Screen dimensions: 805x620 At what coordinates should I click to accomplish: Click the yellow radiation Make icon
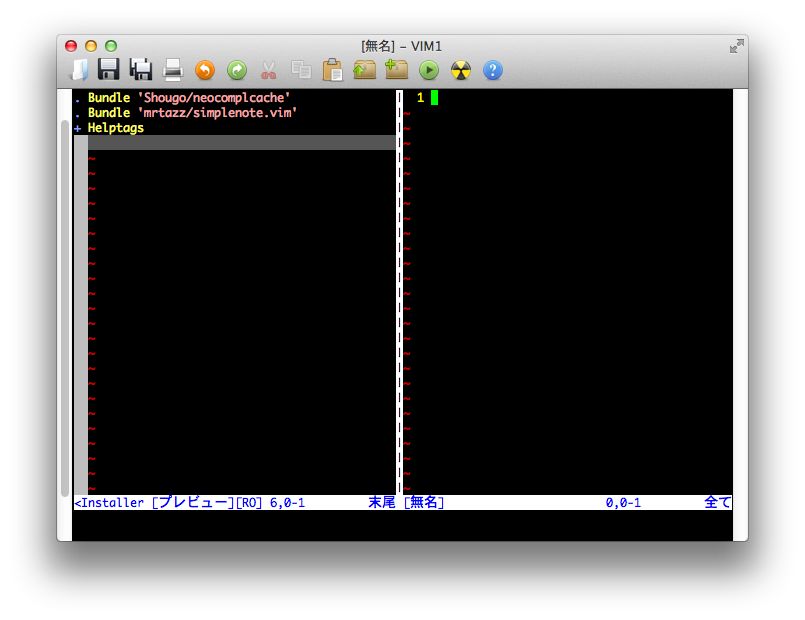(x=461, y=70)
